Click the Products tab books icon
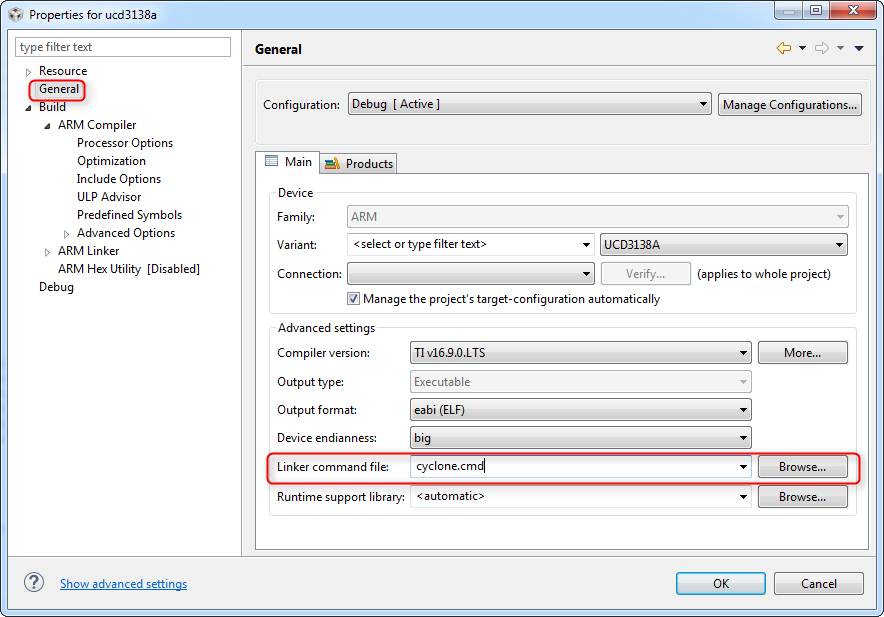Image resolution: width=884 pixels, height=617 pixels. (332, 164)
